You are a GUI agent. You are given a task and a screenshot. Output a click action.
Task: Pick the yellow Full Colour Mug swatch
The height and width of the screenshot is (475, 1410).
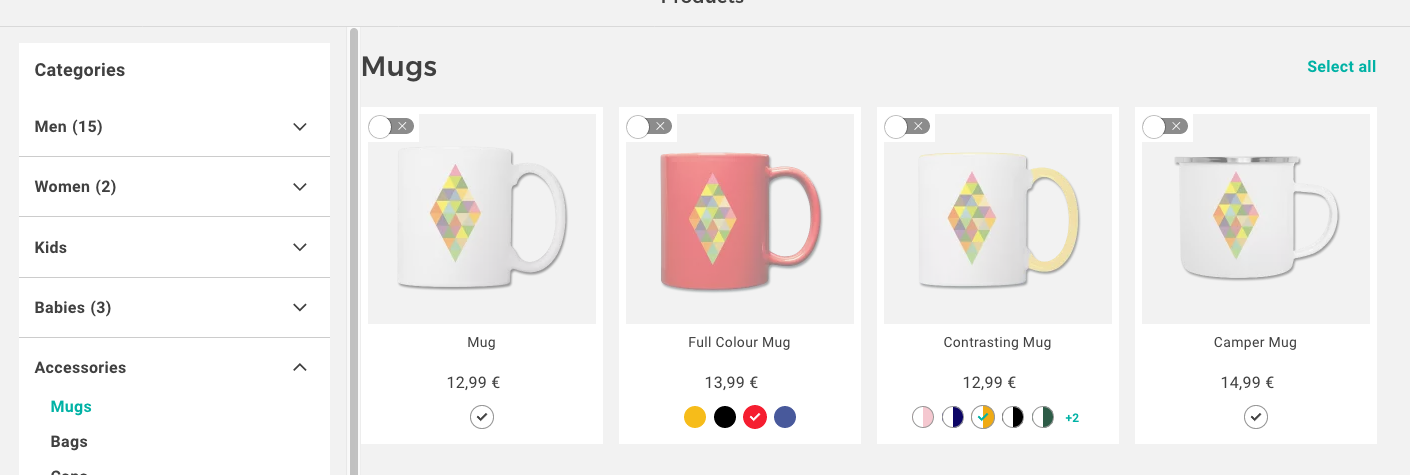(x=695, y=417)
